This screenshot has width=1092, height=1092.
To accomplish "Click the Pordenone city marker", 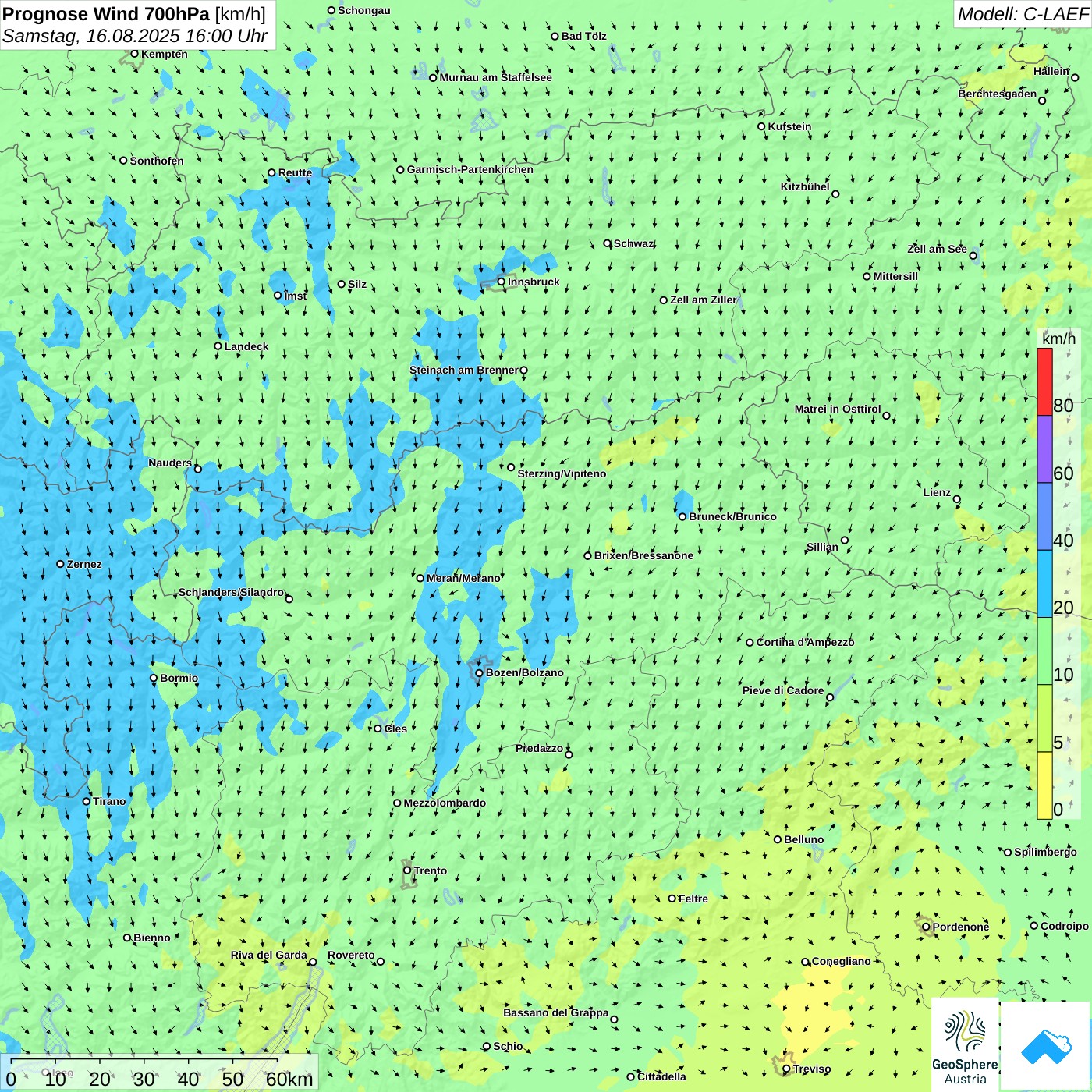I will (926, 927).
